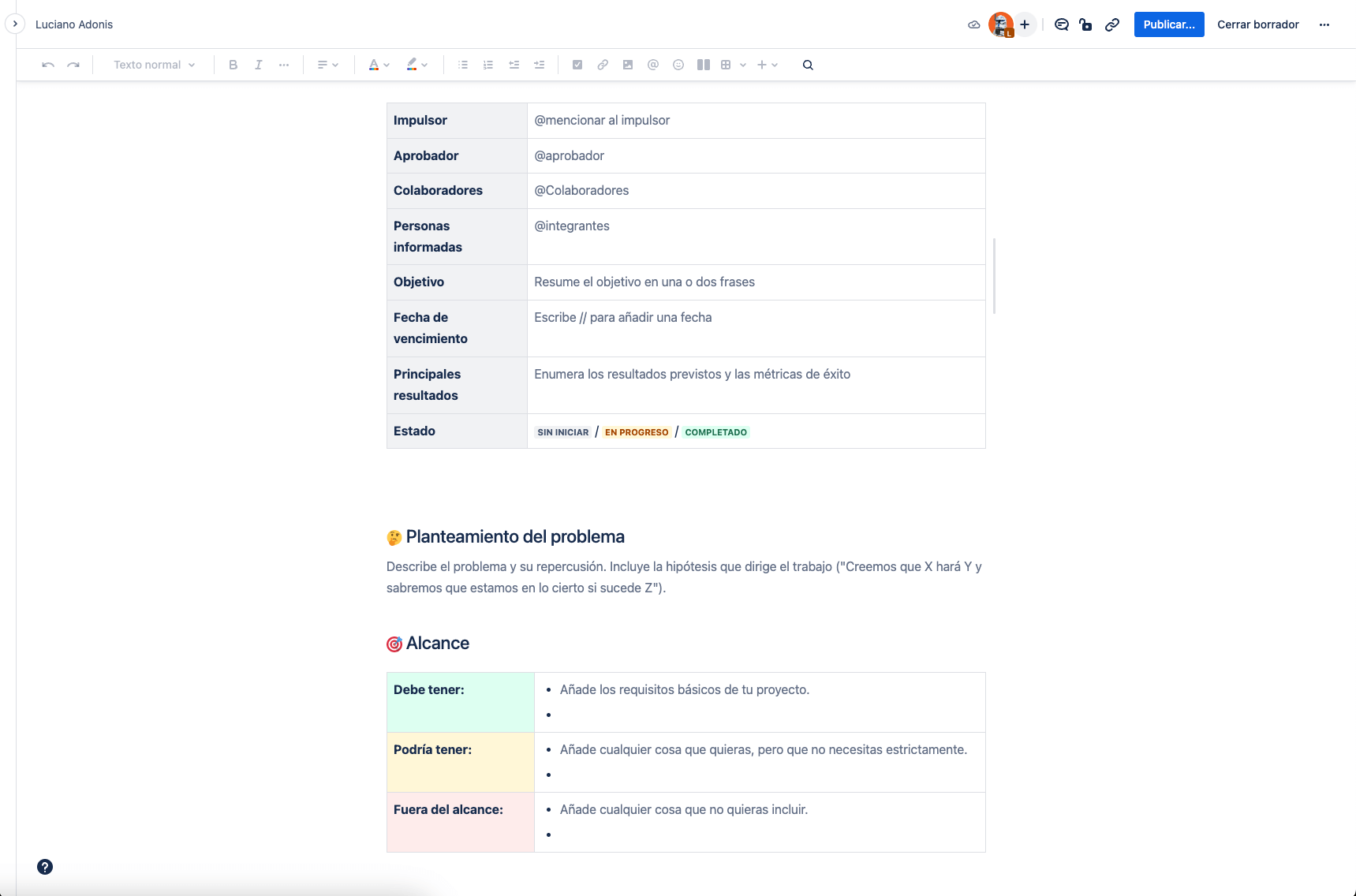Image resolution: width=1356 pixels, height=896 pixels.
Task: Insert an image into the document
Action: click(x=628, y=64)
